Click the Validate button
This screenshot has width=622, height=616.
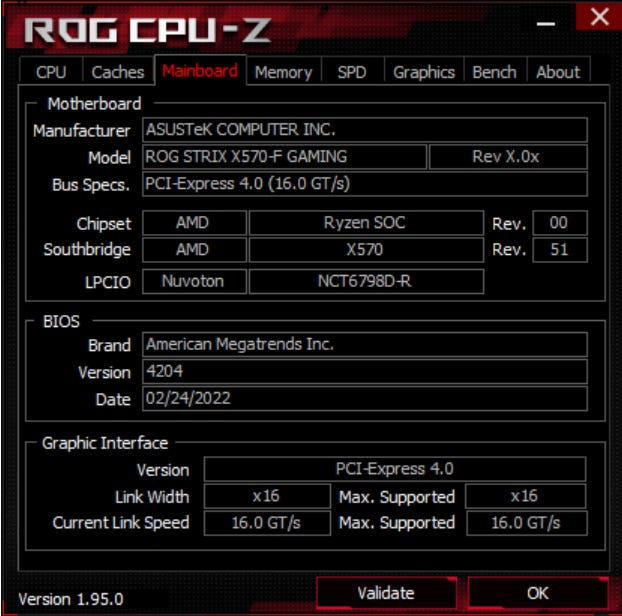pyautogui.click(x=386, y=593)
